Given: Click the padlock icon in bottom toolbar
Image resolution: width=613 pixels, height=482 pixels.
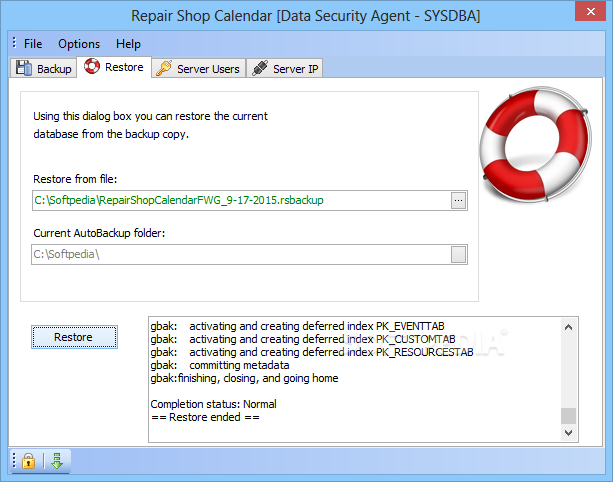Looking at the screenshot, I should (29, 460).
